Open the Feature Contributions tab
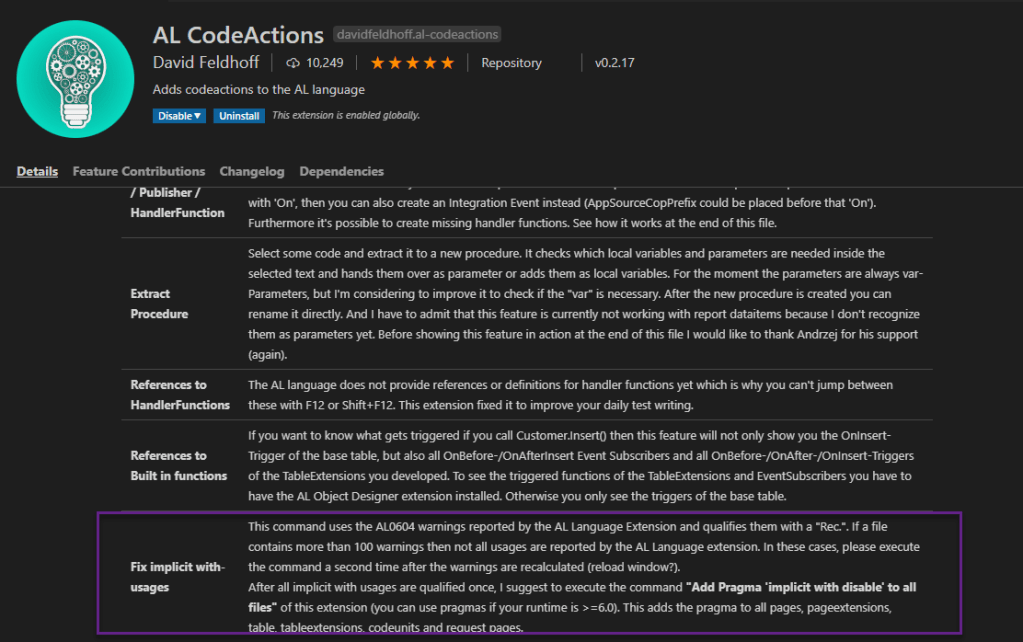This screenshot has width=1023, height=642. tap(139, 171)
